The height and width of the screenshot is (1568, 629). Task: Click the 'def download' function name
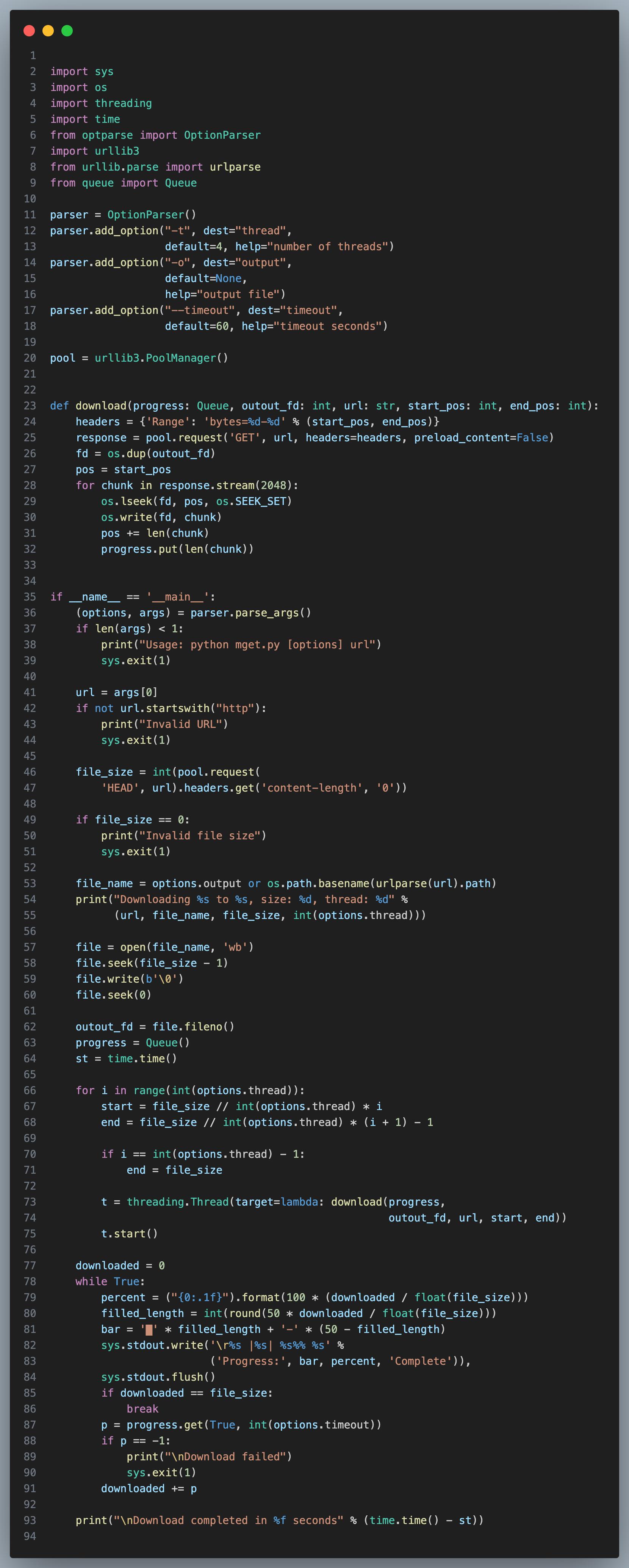pos(101,405)
